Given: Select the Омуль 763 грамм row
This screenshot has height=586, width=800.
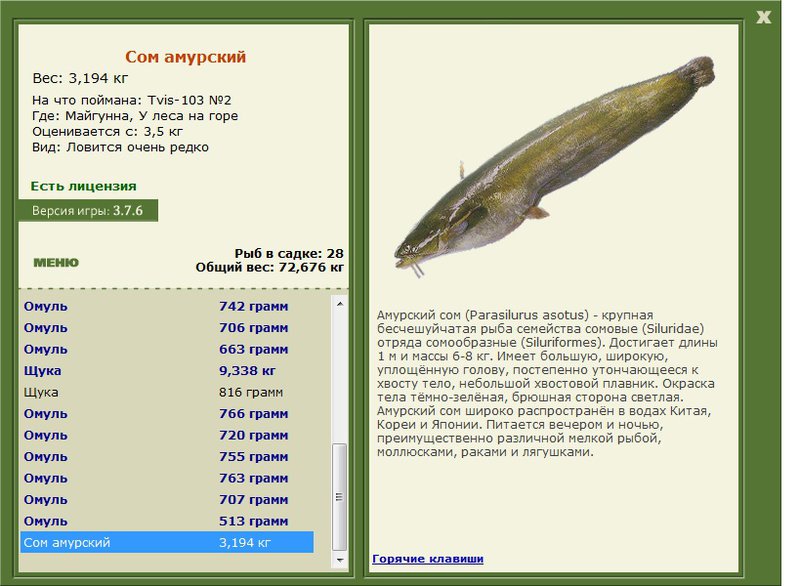Looking at the screenshot, I should [x=167, y=478].
